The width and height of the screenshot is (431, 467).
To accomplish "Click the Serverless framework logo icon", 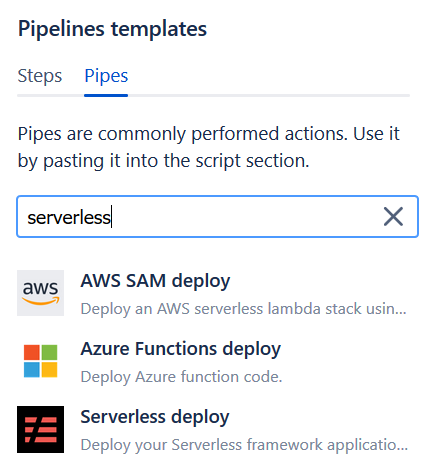I will coord(40,429).
